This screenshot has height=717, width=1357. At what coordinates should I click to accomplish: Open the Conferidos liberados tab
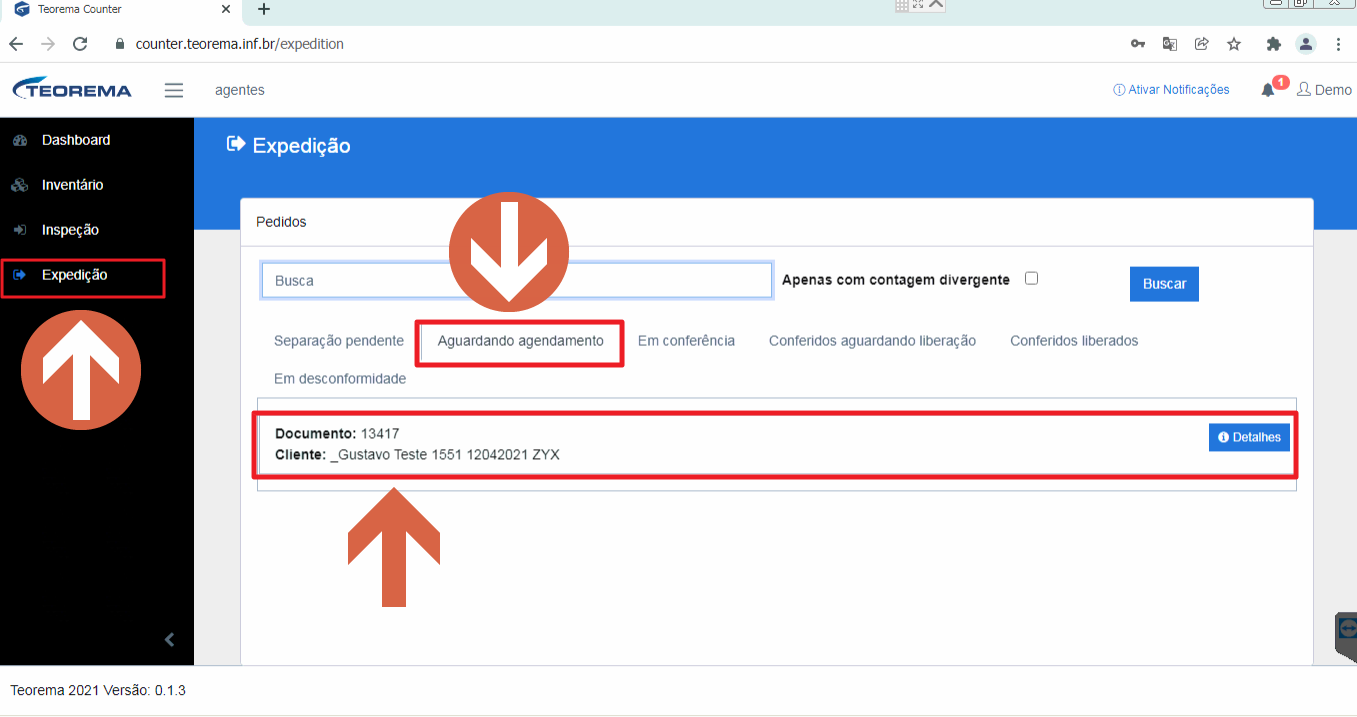click(1074, 341)
